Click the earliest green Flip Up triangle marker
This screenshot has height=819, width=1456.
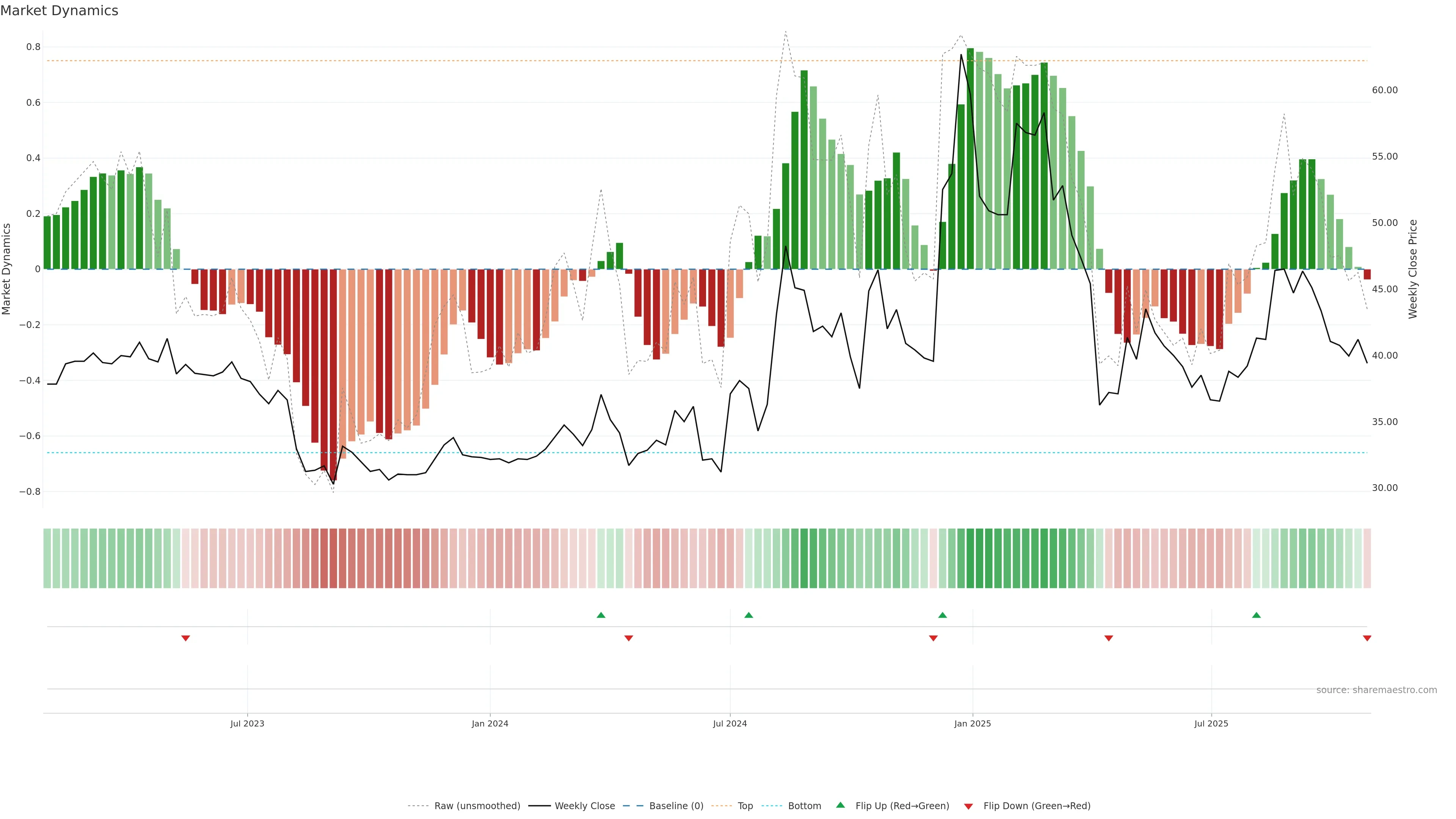[x=601, y=615]
